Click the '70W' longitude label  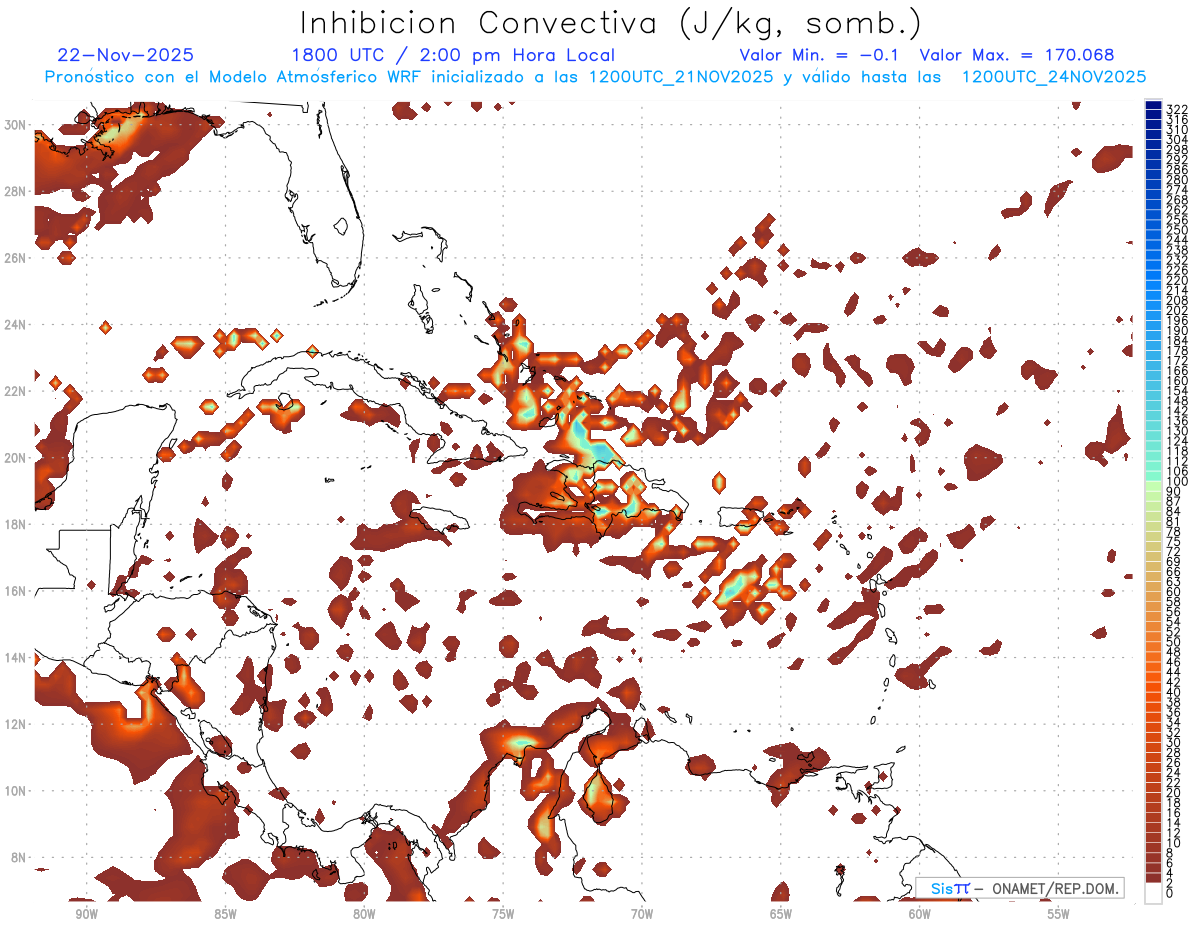coord(642,913)
